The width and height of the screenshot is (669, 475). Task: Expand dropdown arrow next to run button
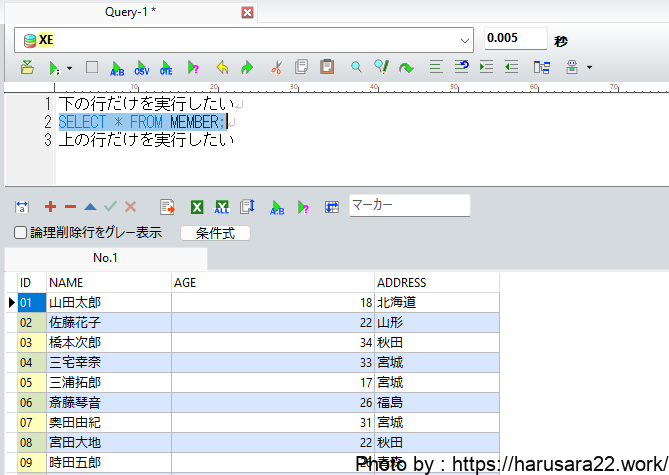tap(69, 68)
